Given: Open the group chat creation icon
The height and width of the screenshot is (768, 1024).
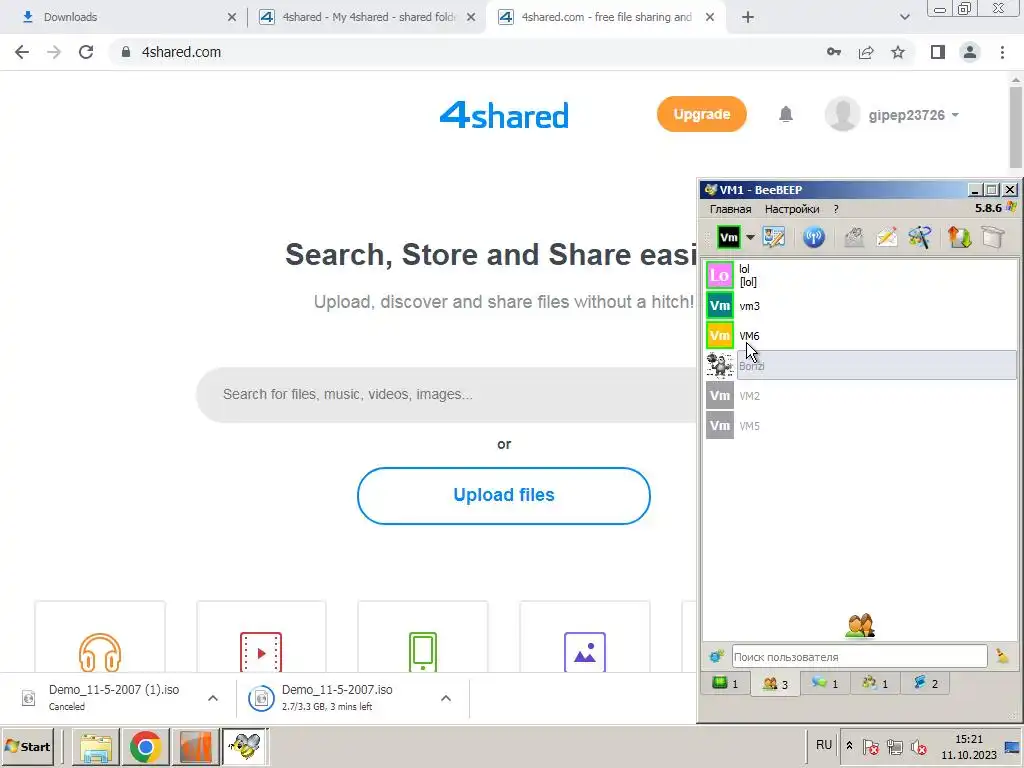Looking at the screenshot, I should (919, 238).
